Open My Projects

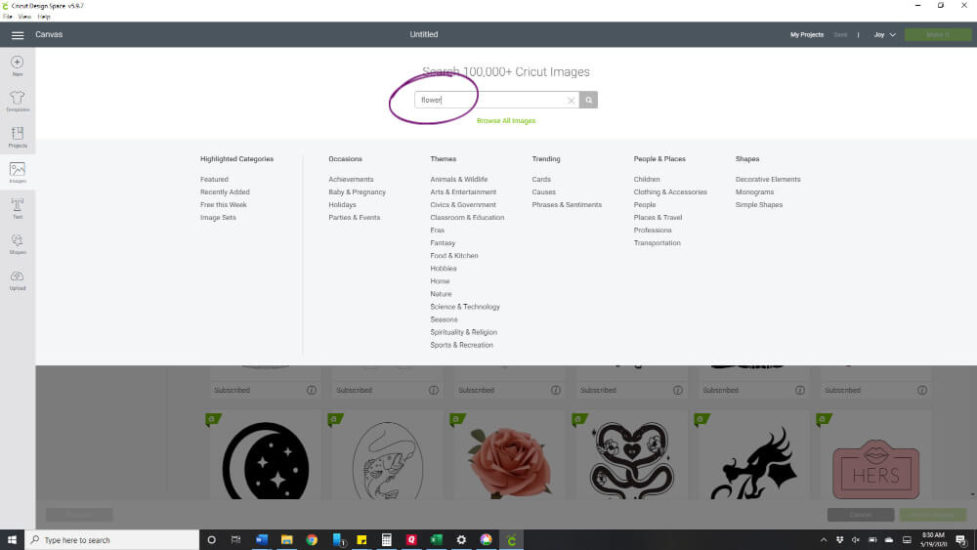807,35
